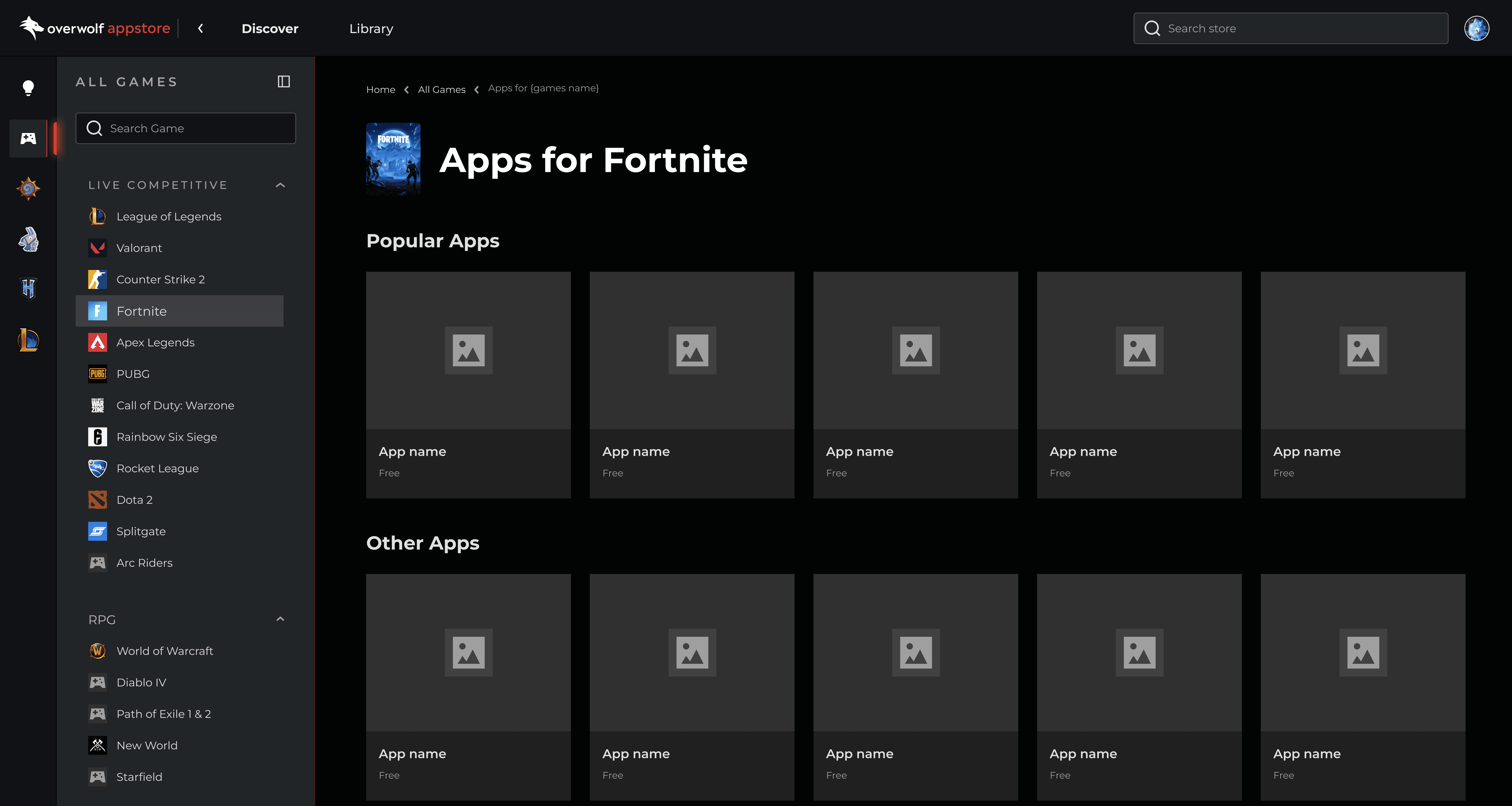The width and height of the screenshot is (1512, 806).
Task: Go to Home breadcrumb link
Action: [x=380, y=90]
